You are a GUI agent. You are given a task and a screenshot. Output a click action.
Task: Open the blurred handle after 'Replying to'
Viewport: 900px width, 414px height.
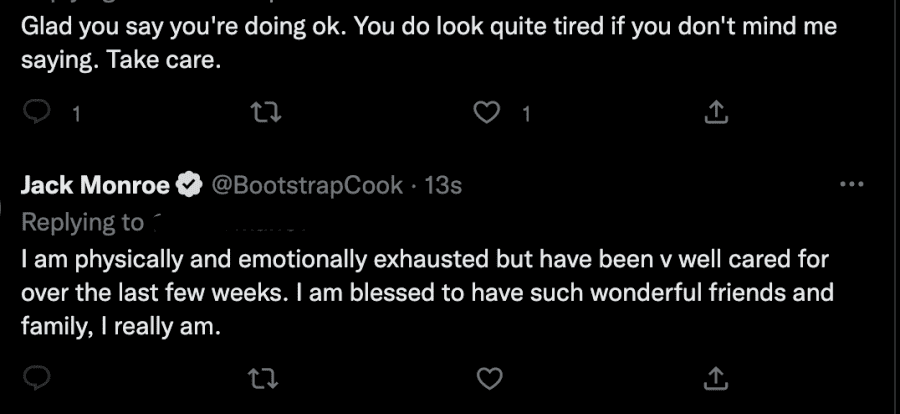click(x=230, y=223)
